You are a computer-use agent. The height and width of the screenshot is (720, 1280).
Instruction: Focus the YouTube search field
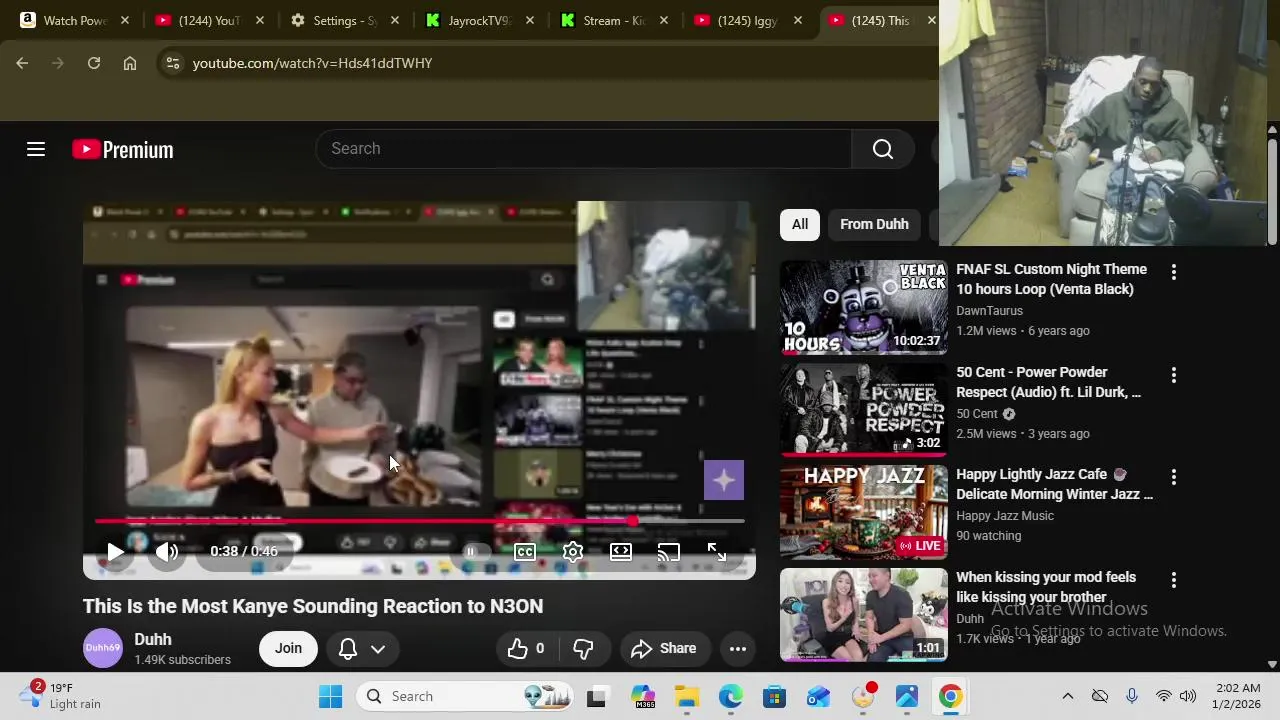(583, 148)
